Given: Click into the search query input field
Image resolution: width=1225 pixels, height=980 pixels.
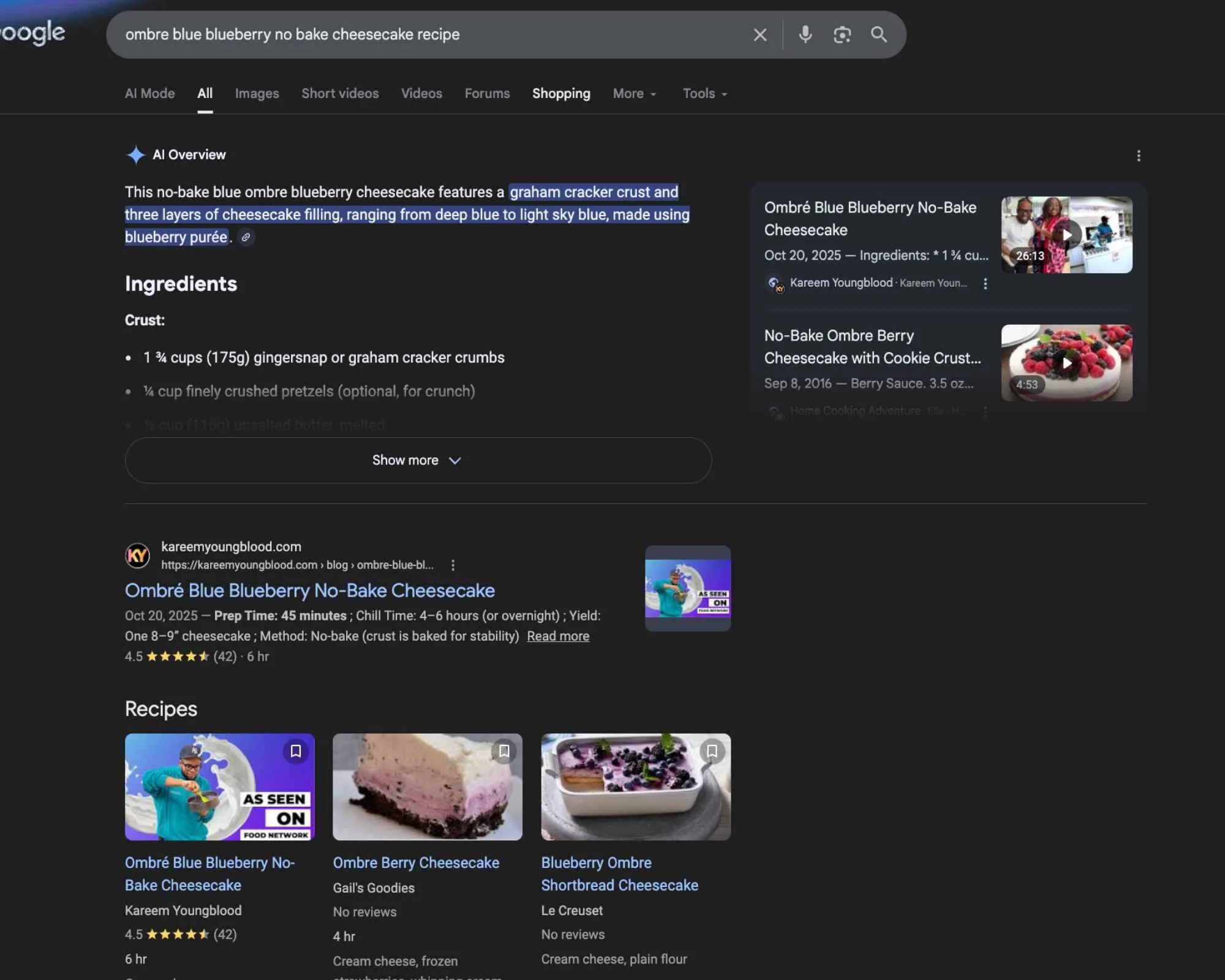Looking at the screenshot, I should tap(429, 35).
